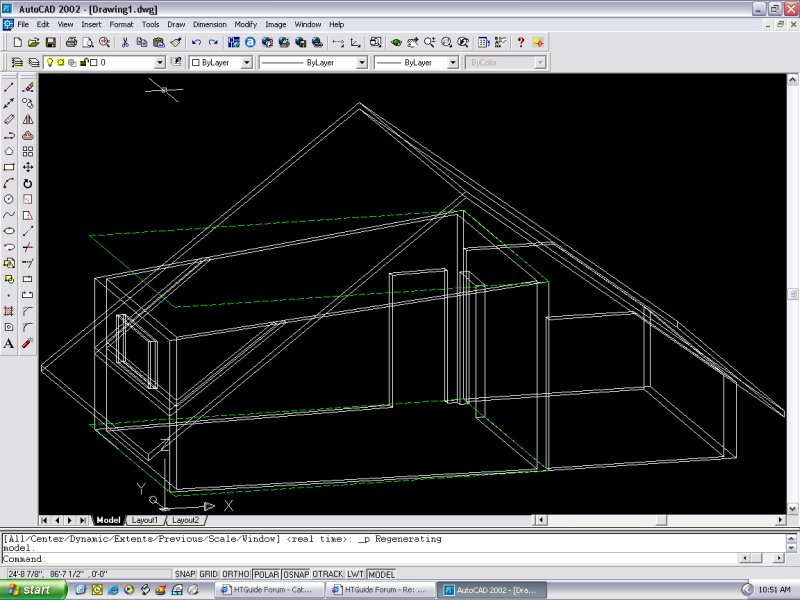Select the Trim tool
The image size is (800, 600).
click(28, 247)
